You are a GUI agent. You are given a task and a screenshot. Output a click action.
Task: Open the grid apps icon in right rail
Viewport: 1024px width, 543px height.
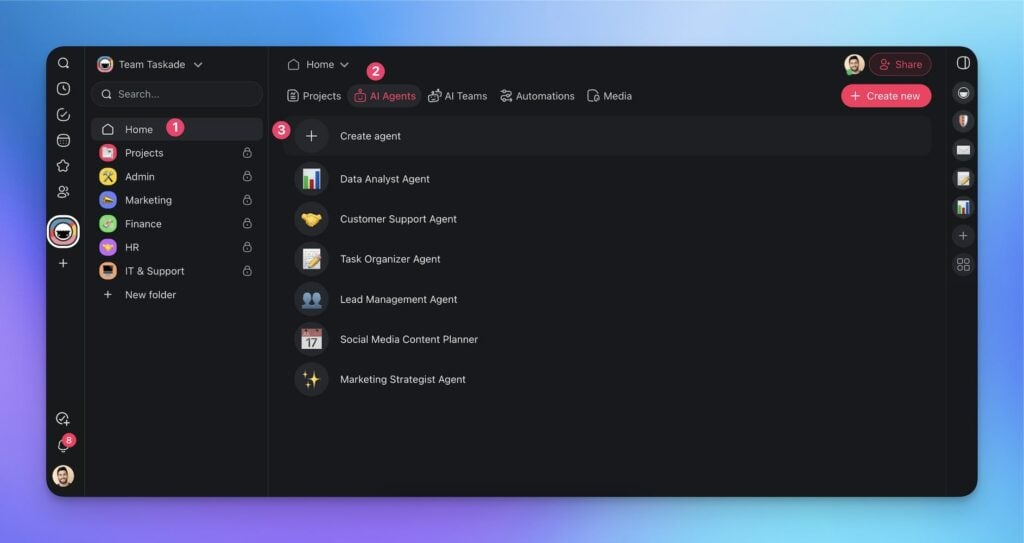pos(963,265)
